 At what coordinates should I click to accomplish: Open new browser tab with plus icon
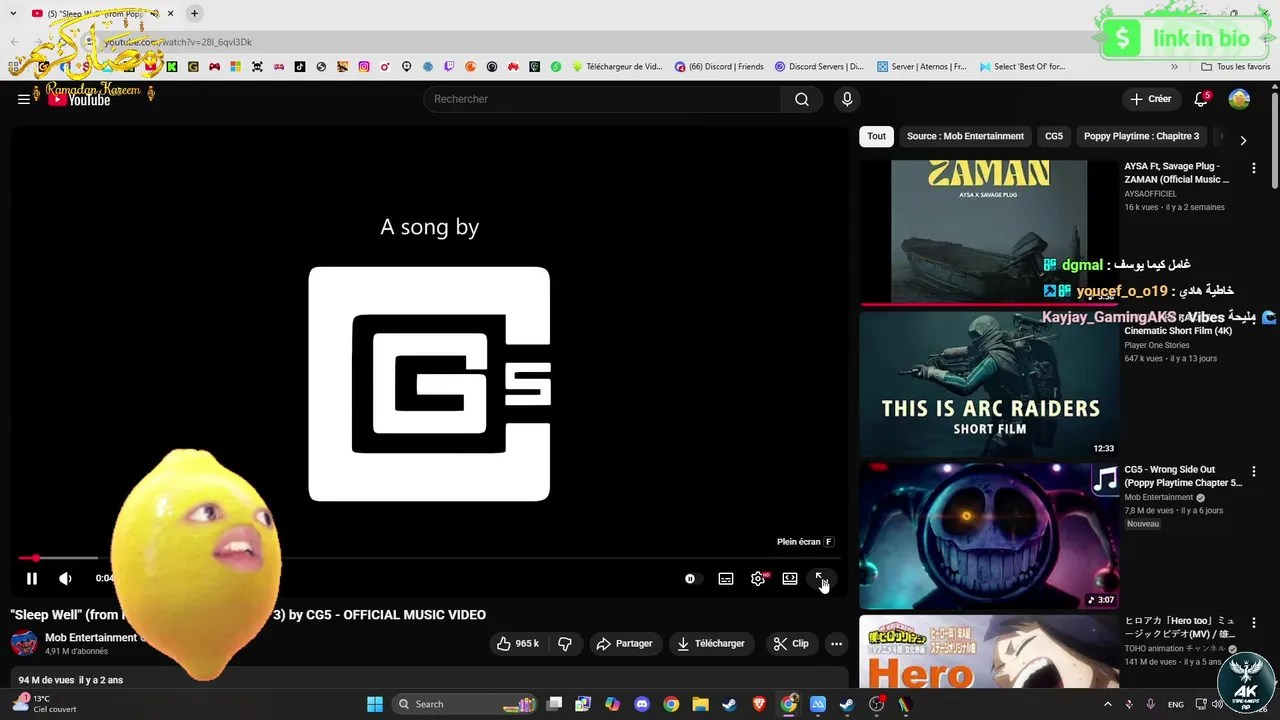pyautogui.click(x=194, y=13)
